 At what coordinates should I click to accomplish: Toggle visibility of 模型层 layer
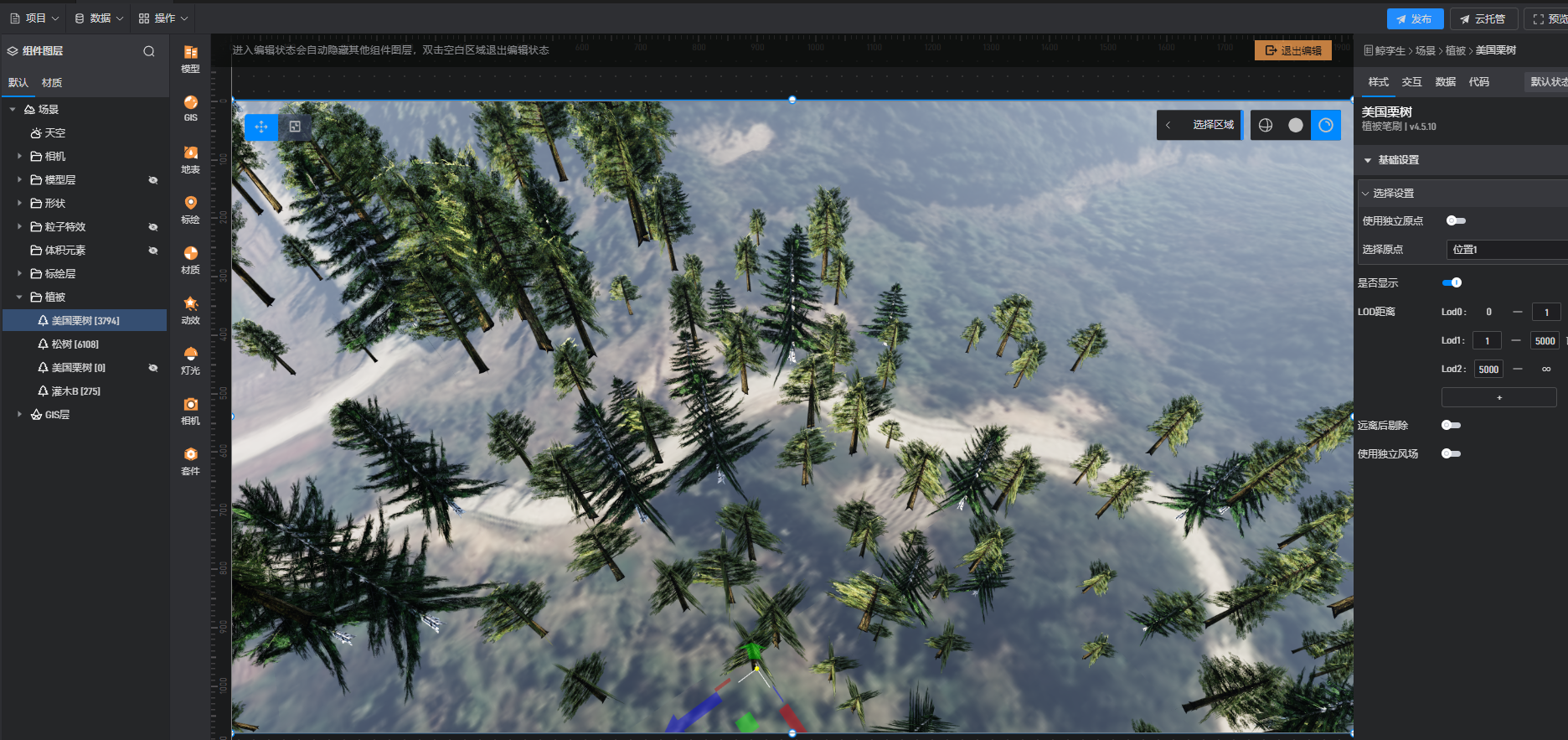[x=153, y=180]
